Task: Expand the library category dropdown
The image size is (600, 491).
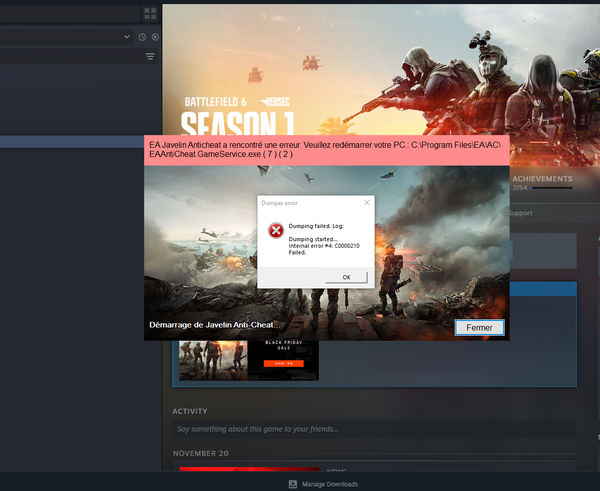Action: click(x=127, y=37)
